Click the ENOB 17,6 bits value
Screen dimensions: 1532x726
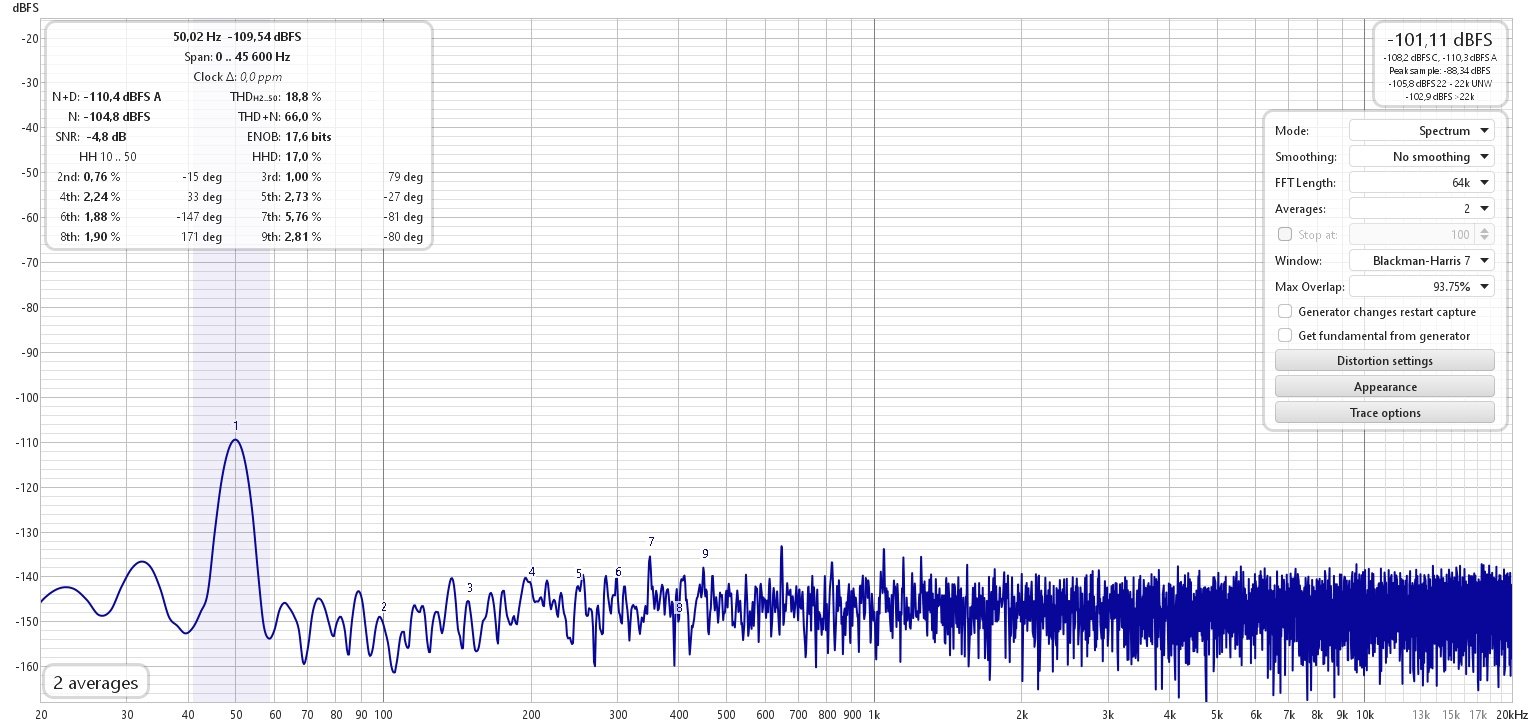[x=309, y=137]
